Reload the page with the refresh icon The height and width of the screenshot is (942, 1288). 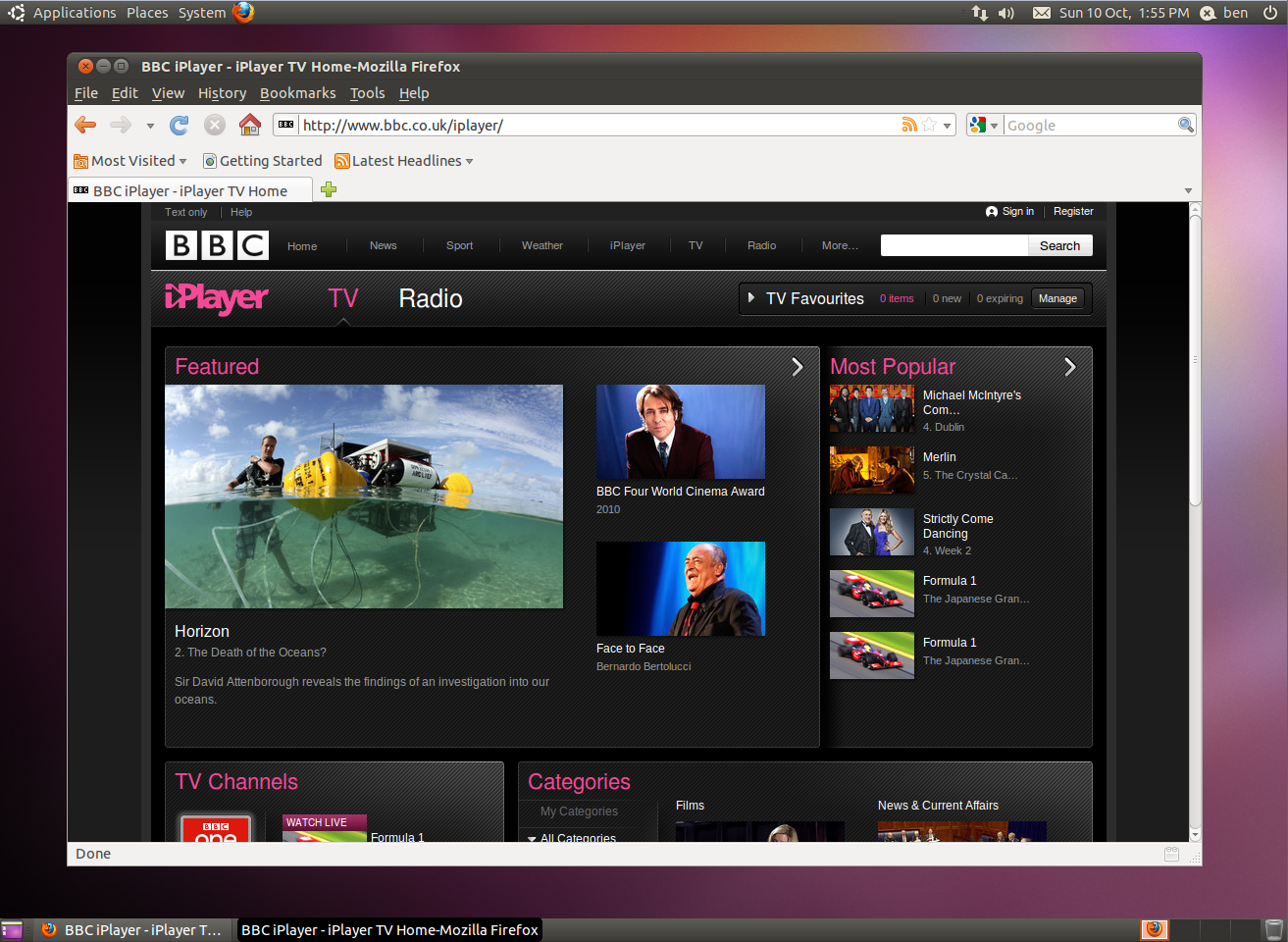click(180, 125)
